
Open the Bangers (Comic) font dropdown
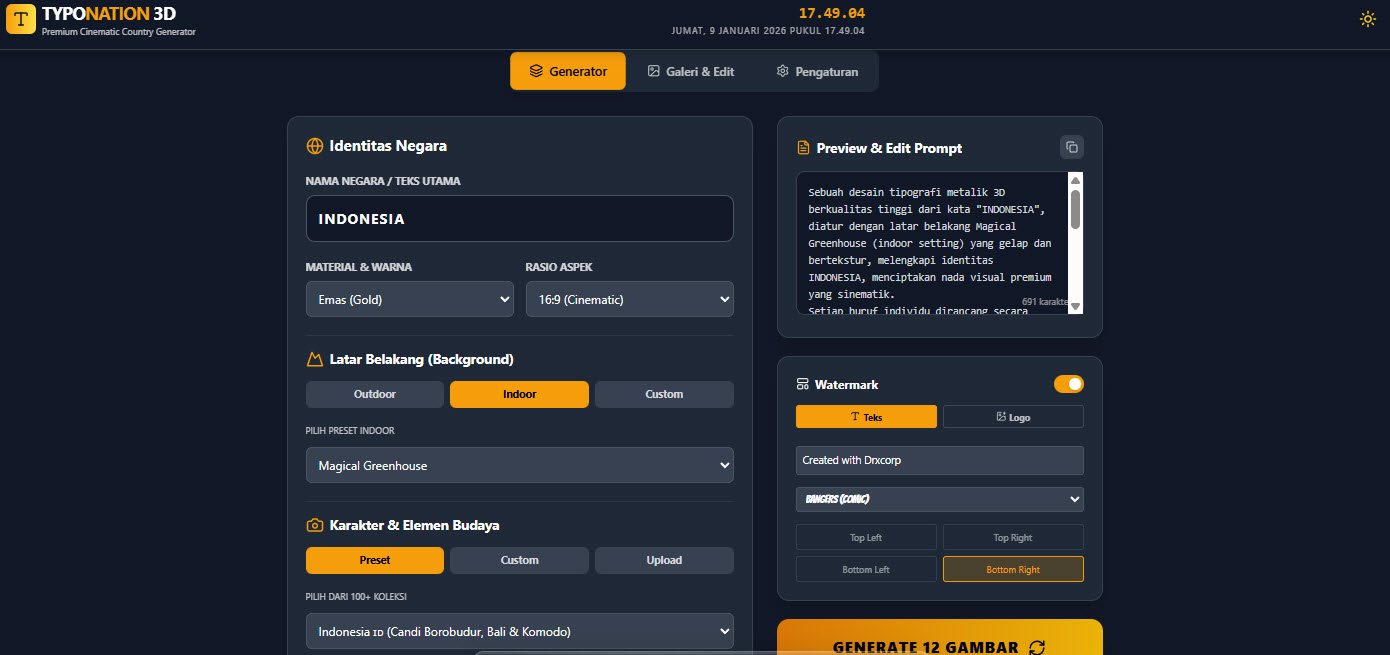coord(940,499)
